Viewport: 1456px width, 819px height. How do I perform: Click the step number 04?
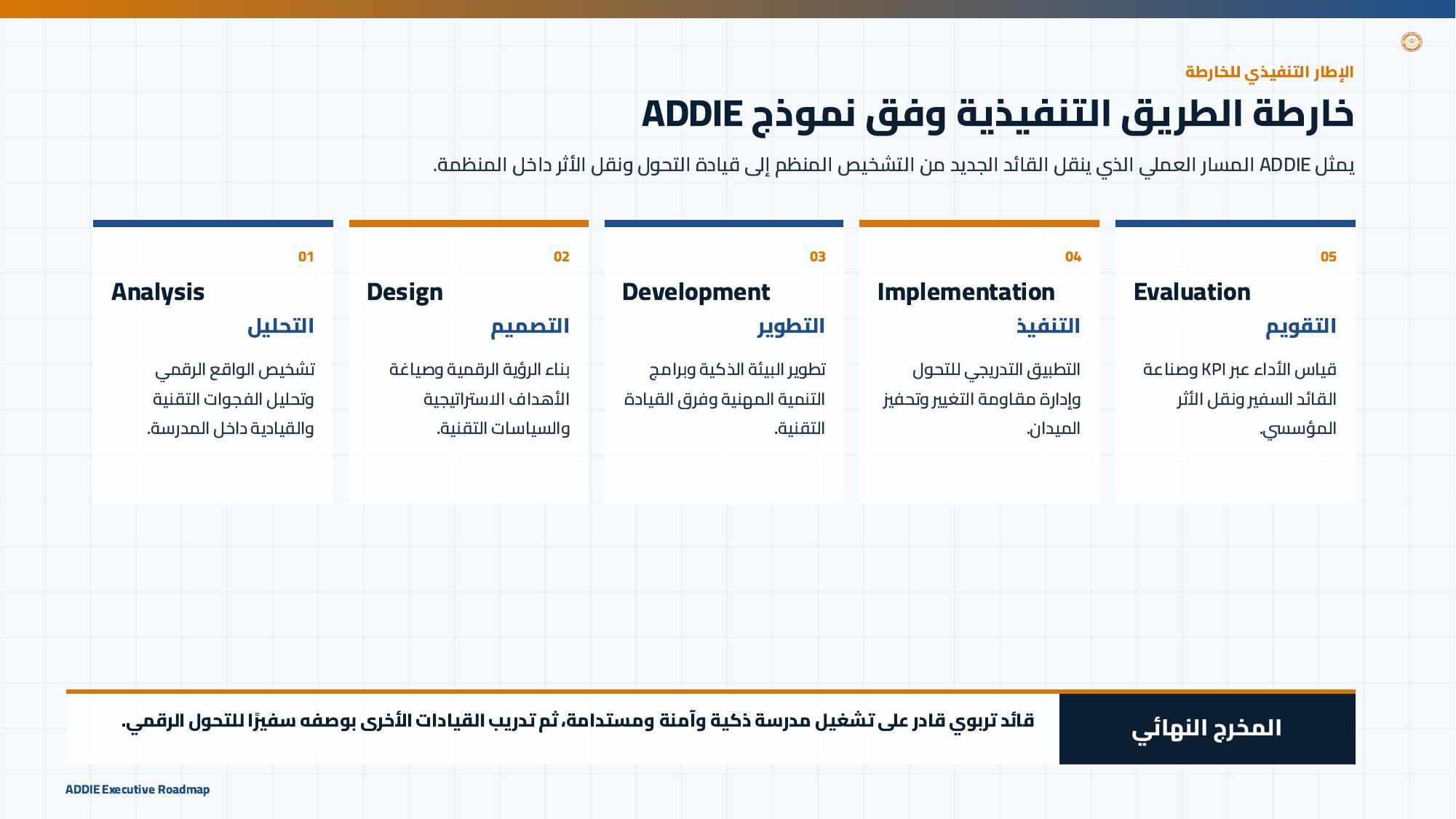click(1073, 257)
